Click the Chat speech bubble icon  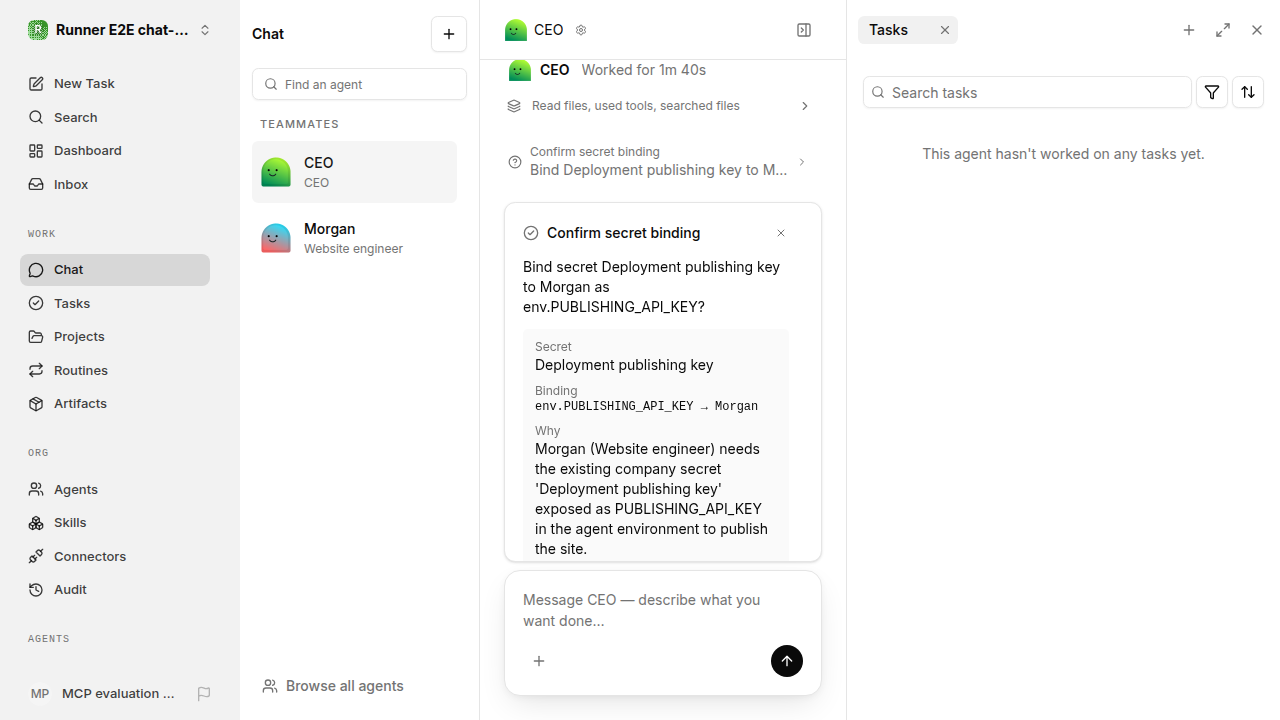tap(36, 270)
